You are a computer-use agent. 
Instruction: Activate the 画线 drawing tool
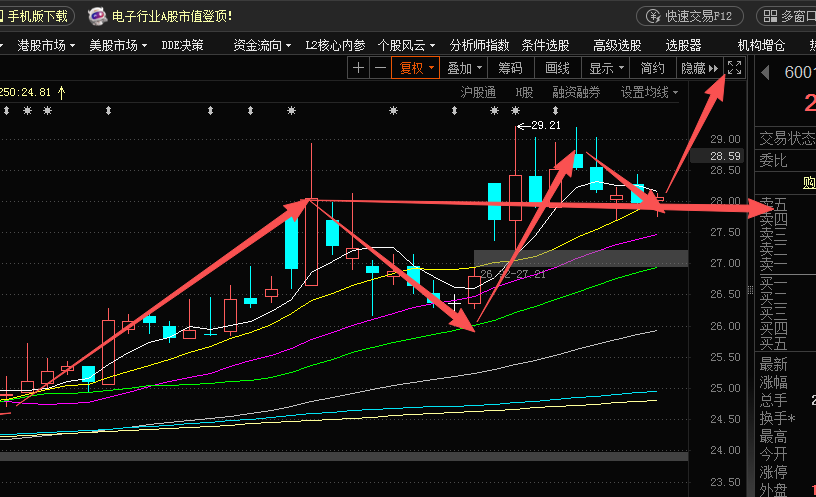tap(557, 68)
